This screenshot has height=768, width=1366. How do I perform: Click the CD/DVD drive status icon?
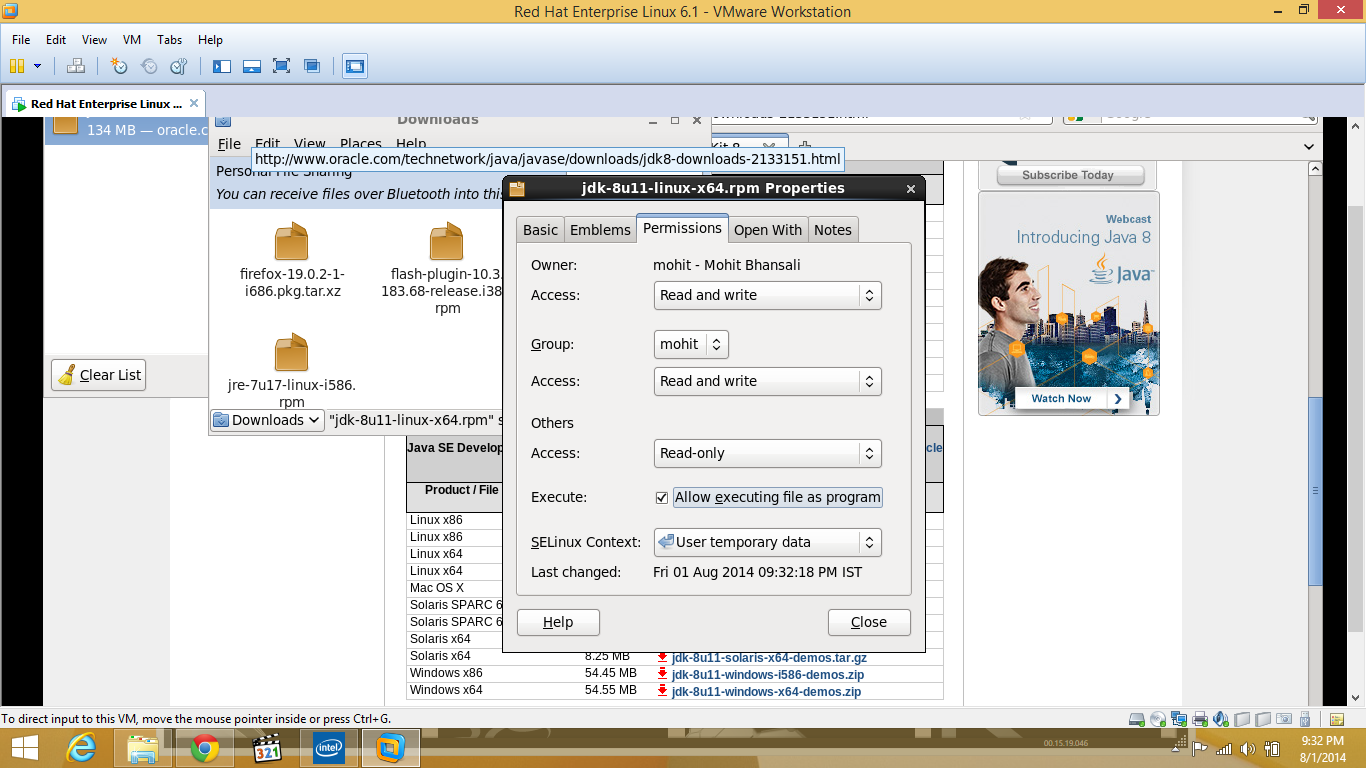tap(1158, 719)
